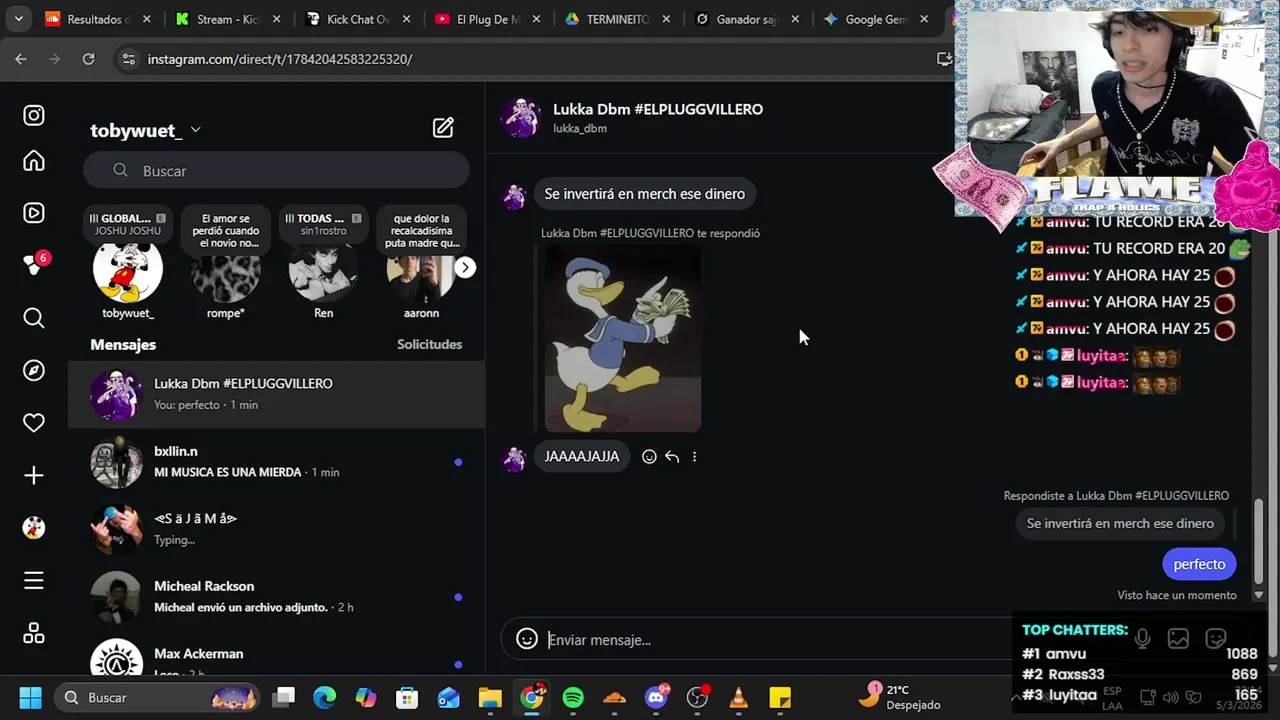Open Discord from the taskbar

(657, 697)
